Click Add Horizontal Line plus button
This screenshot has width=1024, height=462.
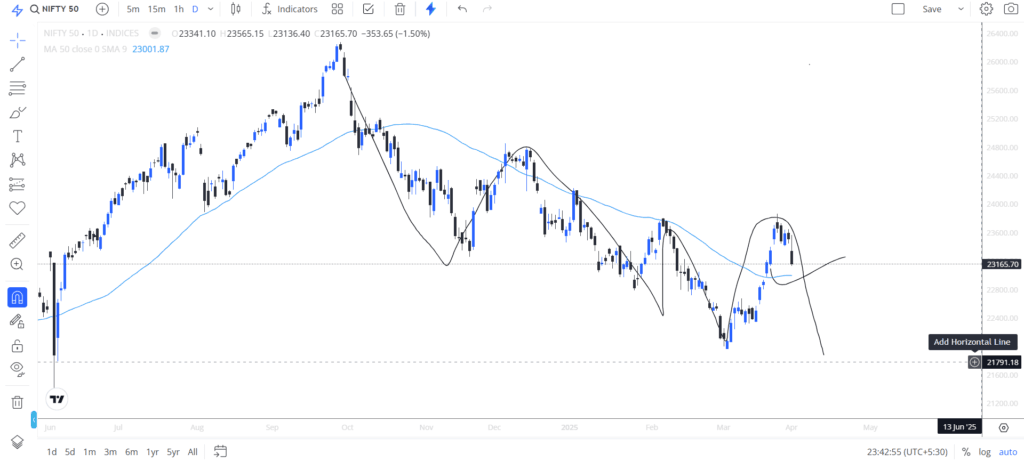click(x=974, y=362)
